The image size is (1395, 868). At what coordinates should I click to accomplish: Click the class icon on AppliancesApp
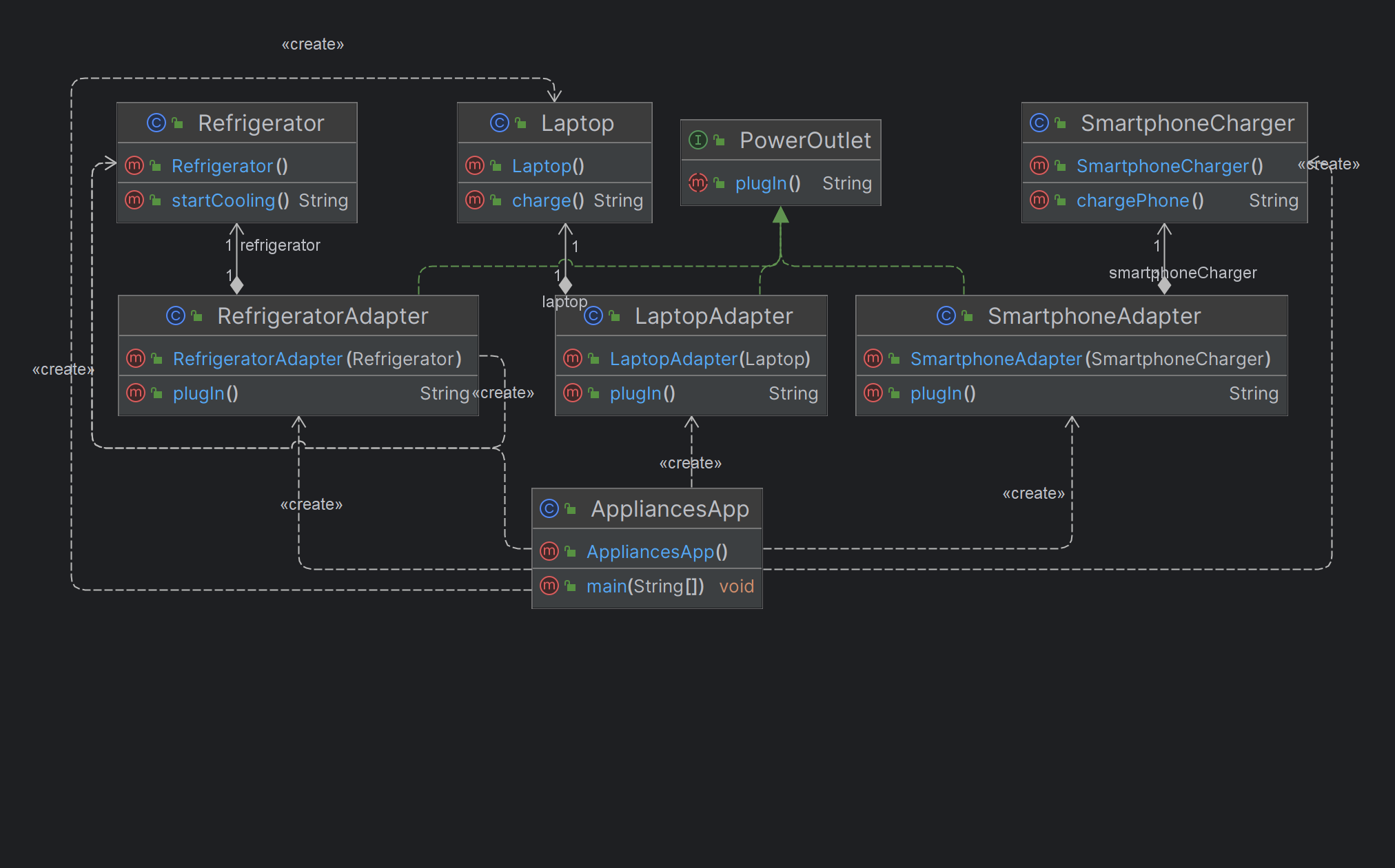[x=548, y=508]
